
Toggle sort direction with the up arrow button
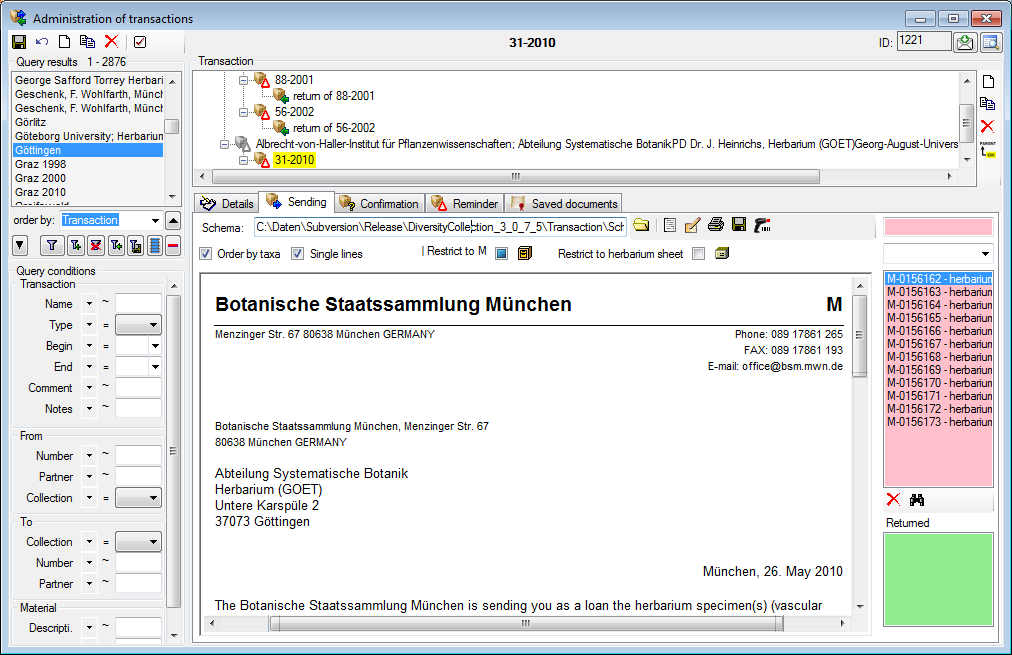click(173, 221)
